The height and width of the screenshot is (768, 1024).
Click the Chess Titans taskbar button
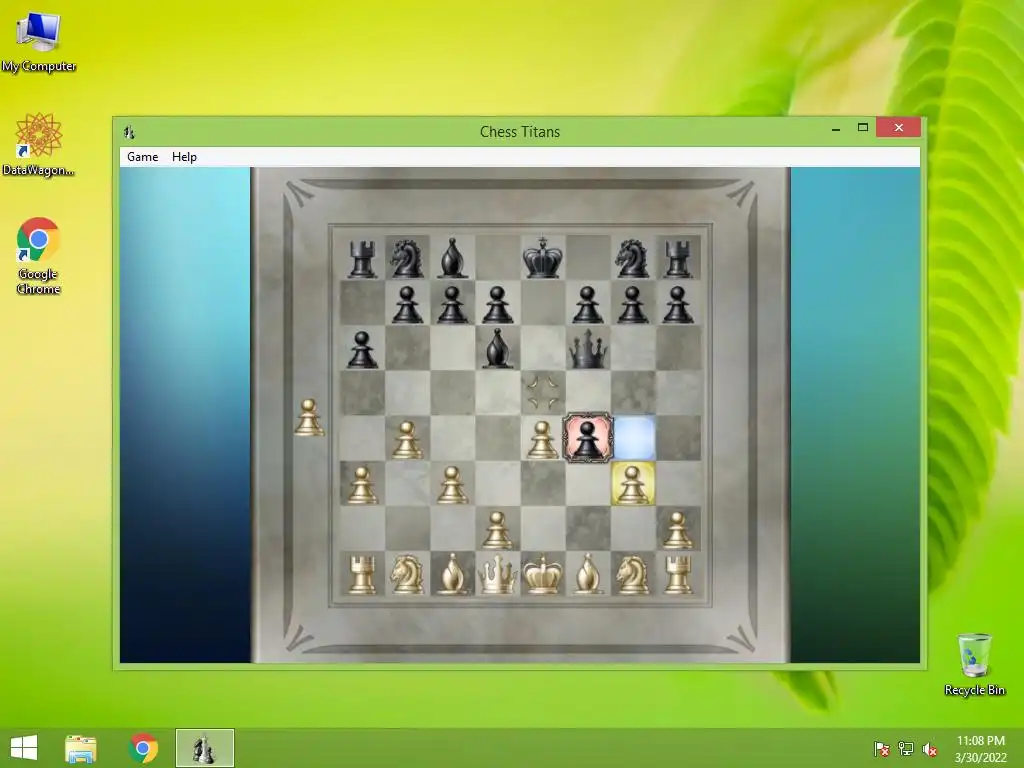204,748
